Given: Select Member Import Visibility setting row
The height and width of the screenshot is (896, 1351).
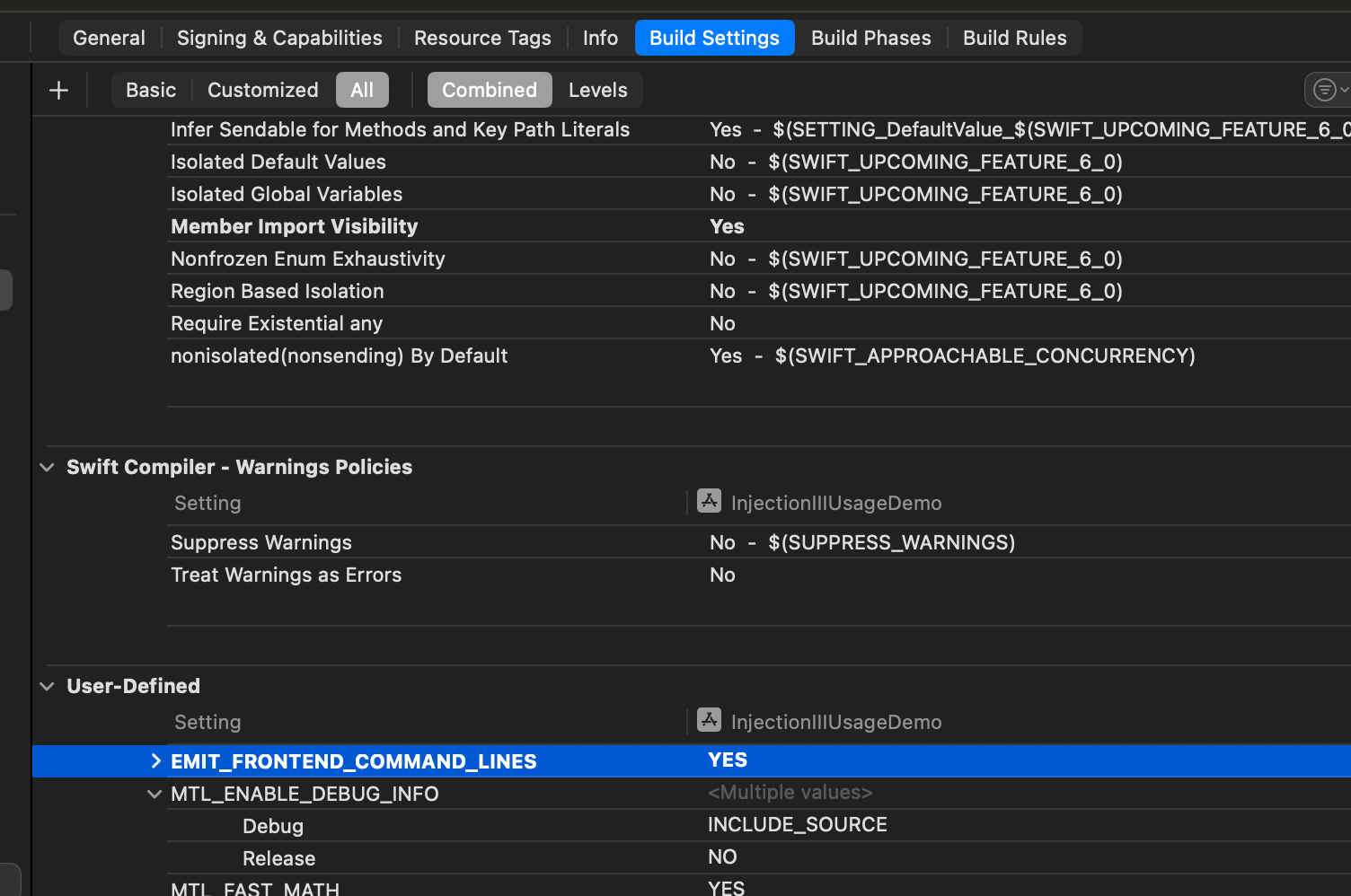Looking at the screenshot, I should tap(295, 226).
